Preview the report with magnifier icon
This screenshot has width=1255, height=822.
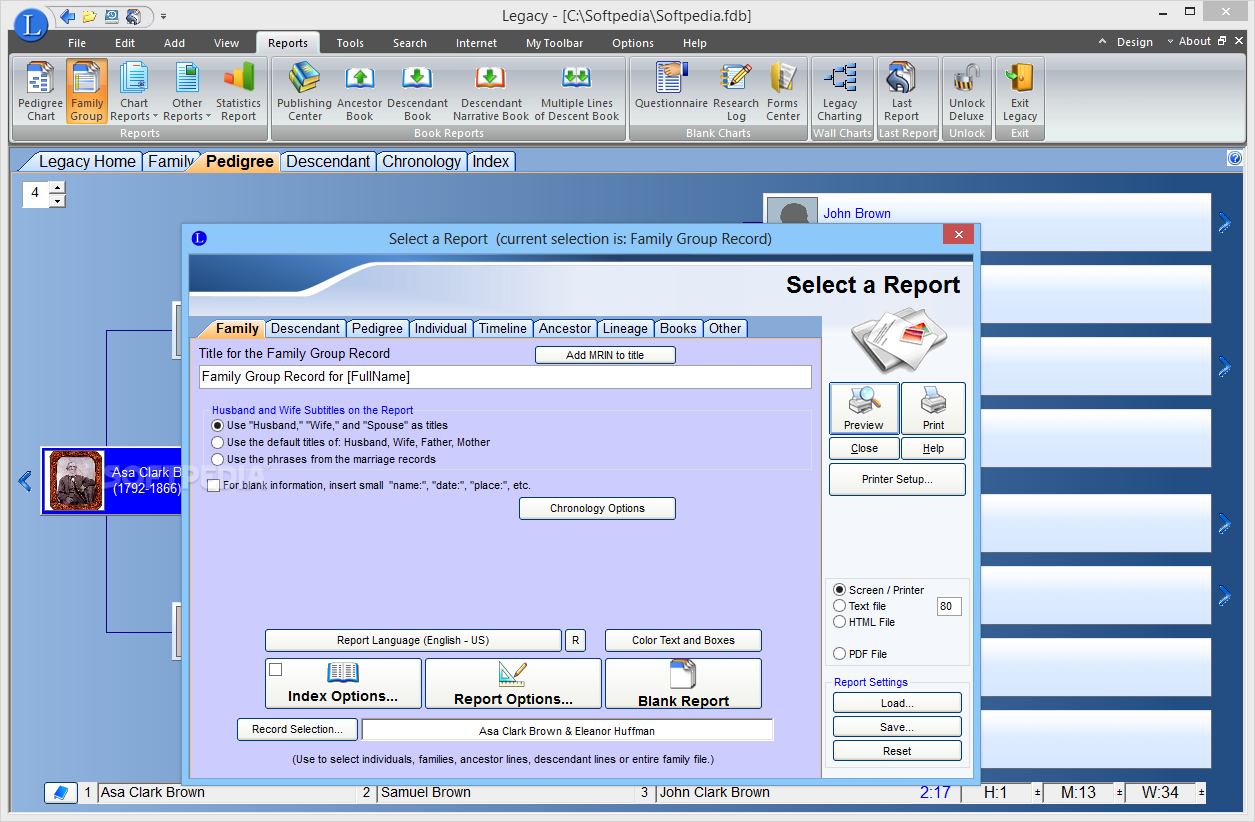pos(864,408)
